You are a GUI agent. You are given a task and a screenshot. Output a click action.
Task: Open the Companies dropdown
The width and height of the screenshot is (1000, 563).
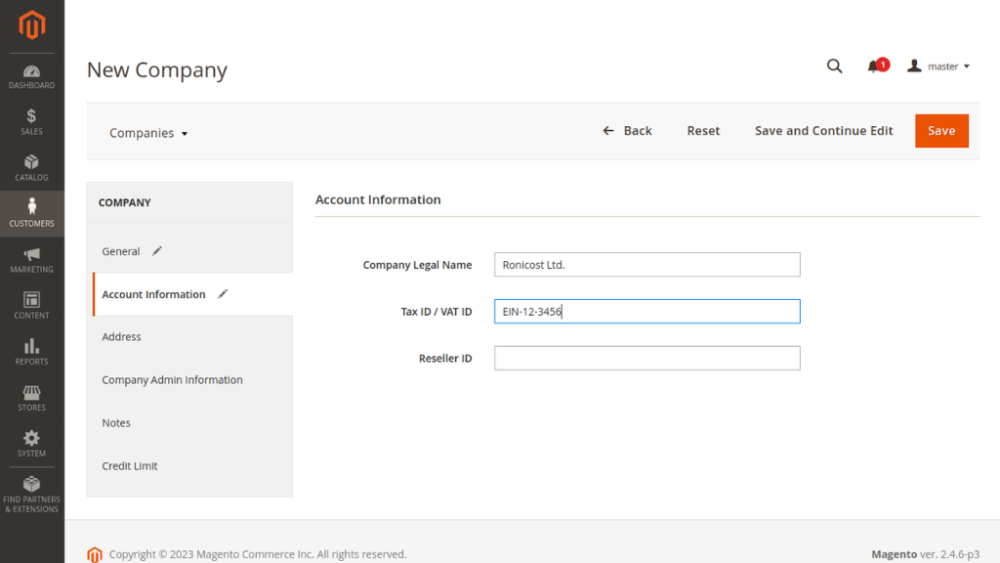pyautogui.click(x=148, y=133)
